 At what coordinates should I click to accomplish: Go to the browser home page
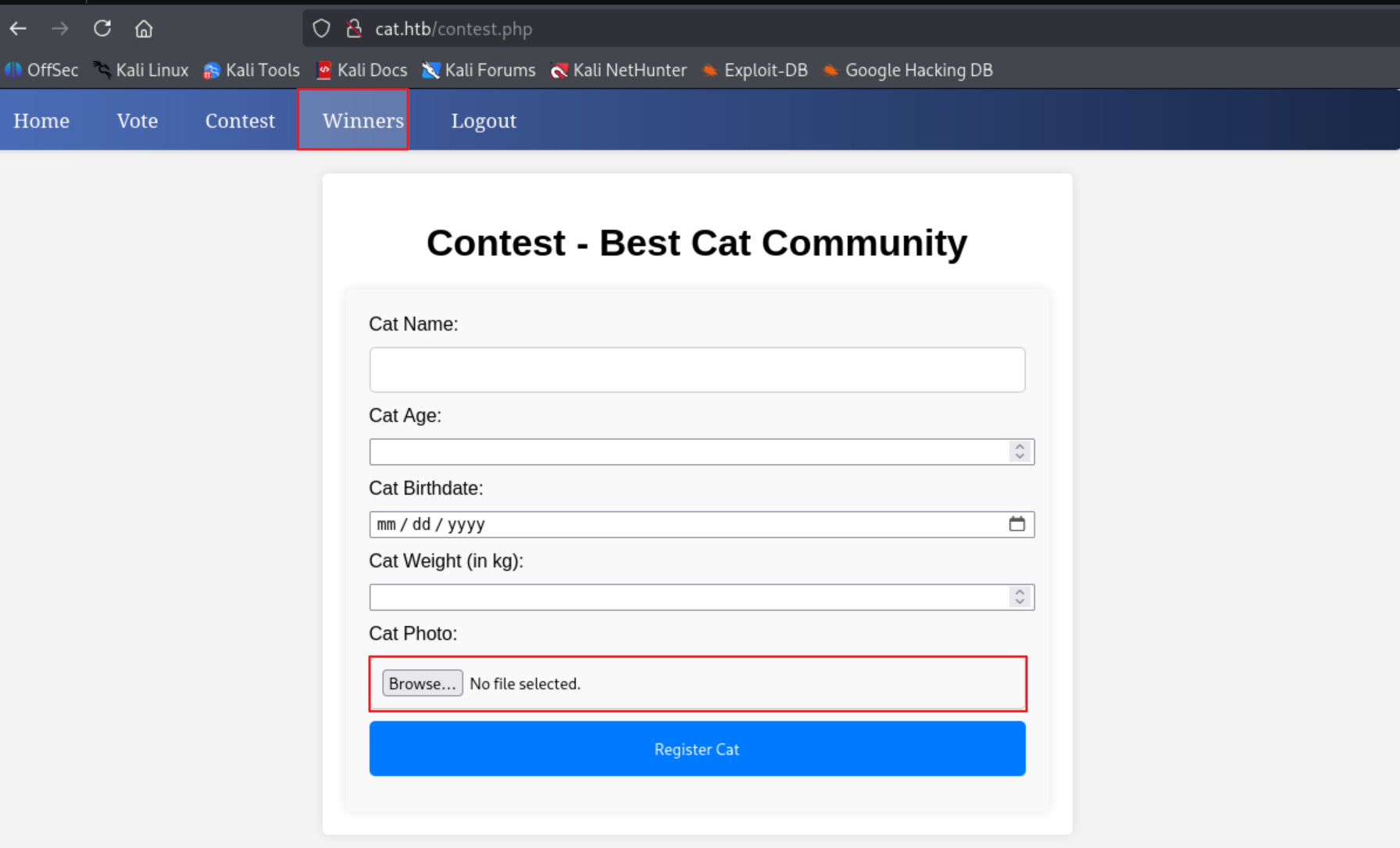point(144,29)
